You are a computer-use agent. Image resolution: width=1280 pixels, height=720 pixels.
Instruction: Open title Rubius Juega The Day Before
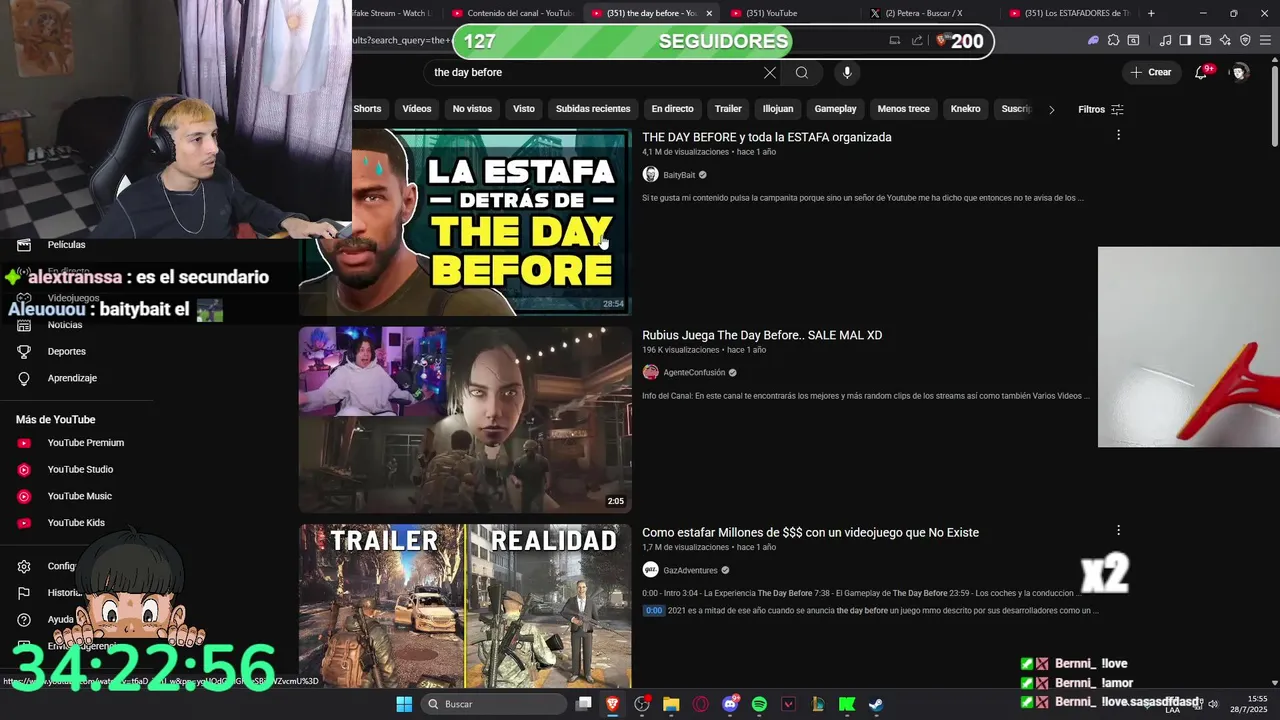[x=762, y=335]
